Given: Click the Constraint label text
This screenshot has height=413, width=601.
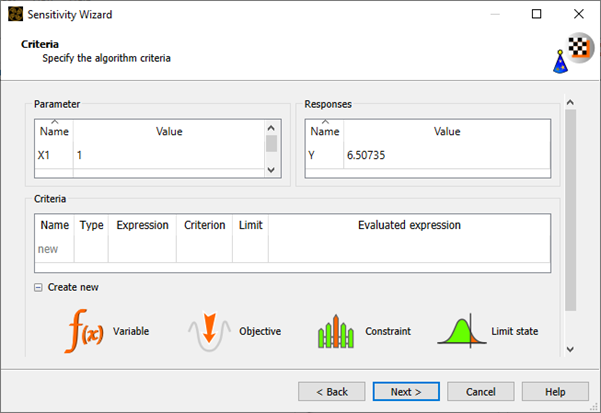Looking at the screenshot, I should click(x=388, y=331).
